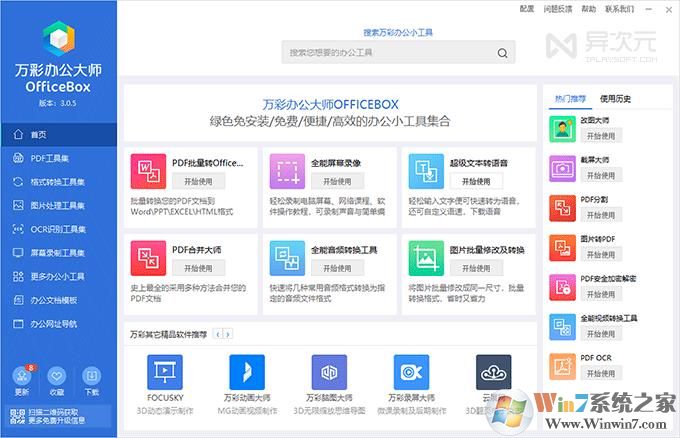Click 开始使用 button beside PDF OCR
The height and width of the screenshot is (438, 683).
[601, 371]
